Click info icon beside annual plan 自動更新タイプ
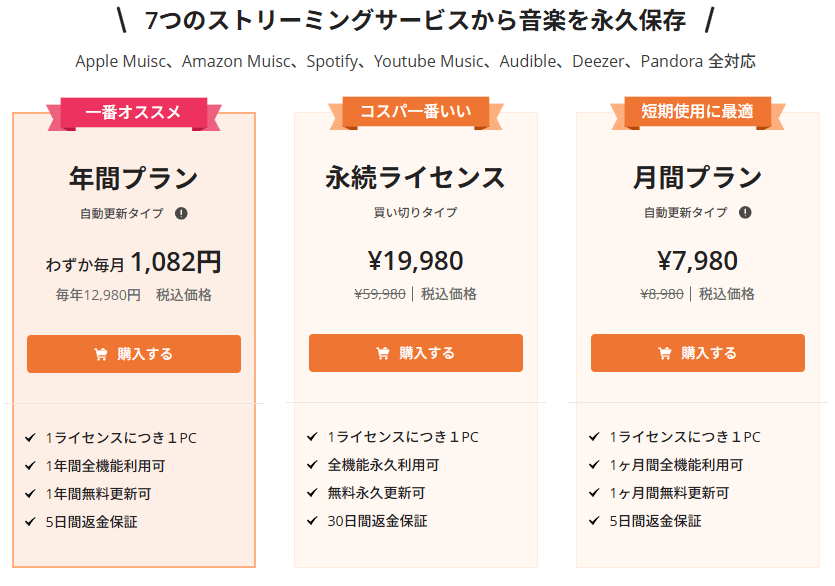This screenshot has height=586, width=835. pyautogui.click(x=181, y=214)
